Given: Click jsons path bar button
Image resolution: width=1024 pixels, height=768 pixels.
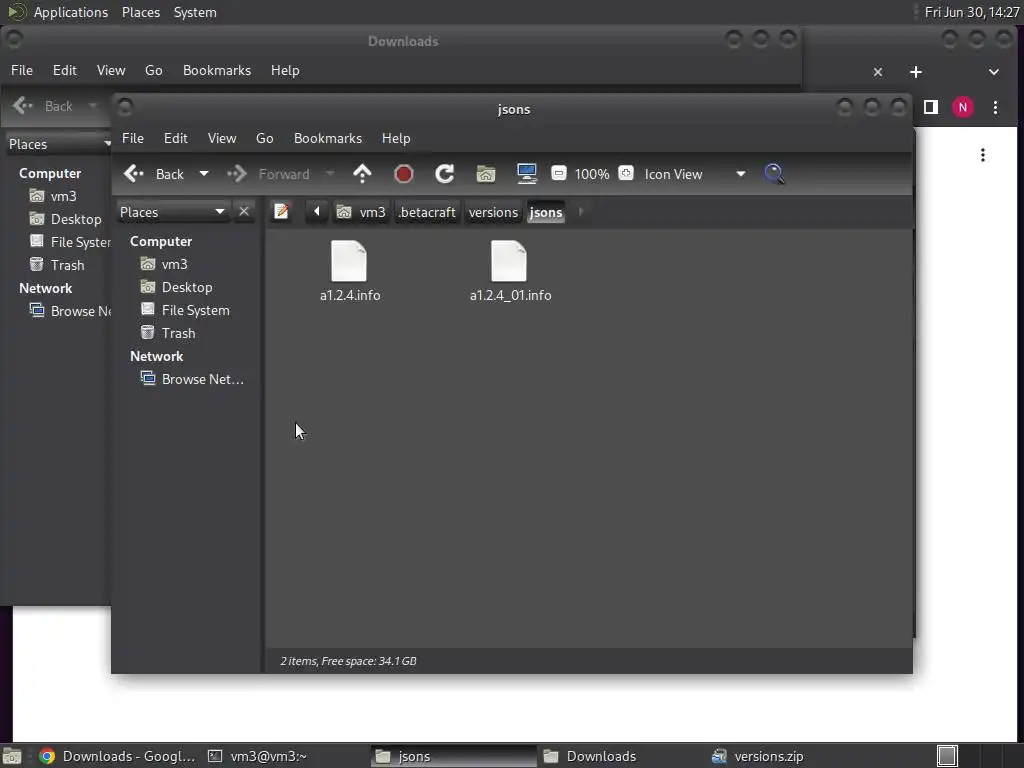Looking at the screenshot, I should pyautogui.click(x=546, y=212).
